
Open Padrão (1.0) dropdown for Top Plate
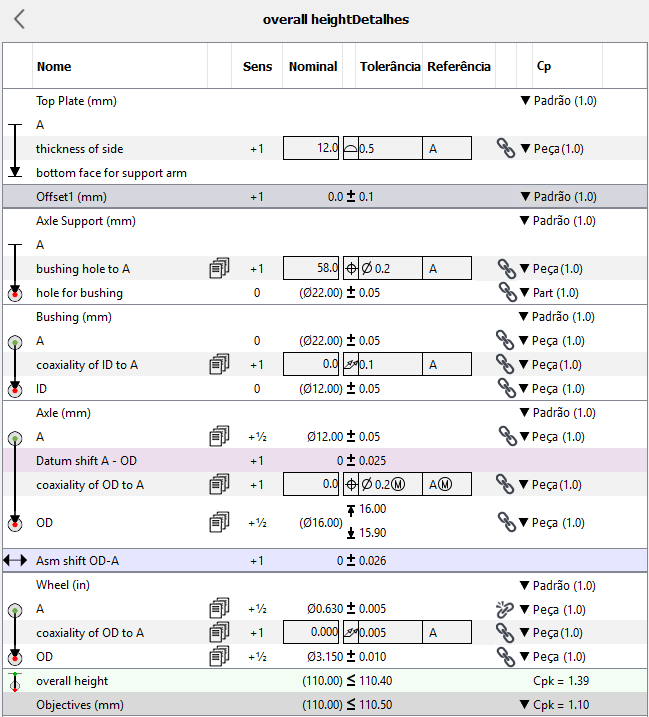(x=558, y=101)
